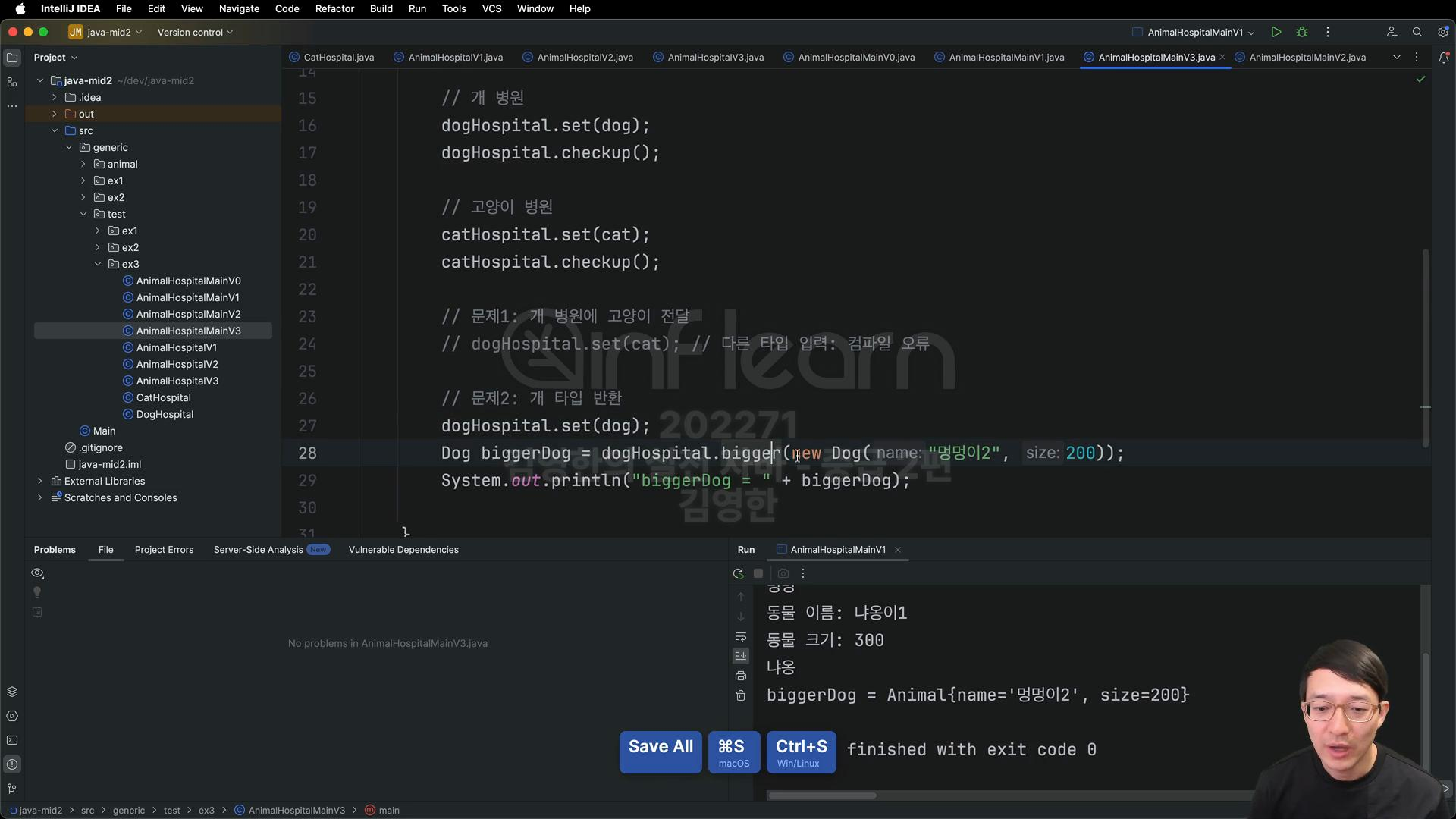Collapse the ex3 package under test
This screenshot has width=1456, height=819.
click(x=98, y=264)
